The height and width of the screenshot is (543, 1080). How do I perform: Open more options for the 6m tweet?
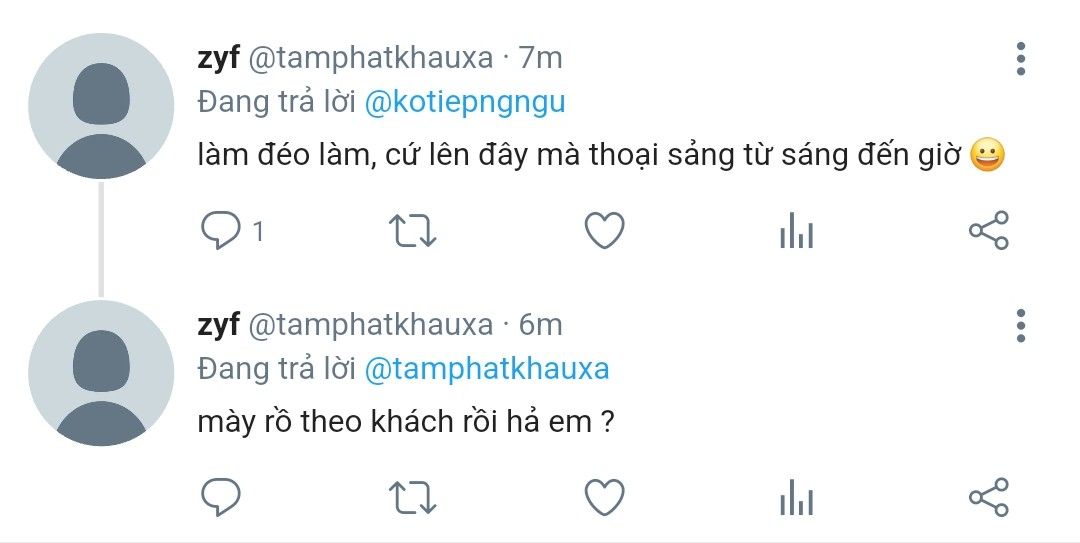pyautogui.click(x=1021, y=325)
